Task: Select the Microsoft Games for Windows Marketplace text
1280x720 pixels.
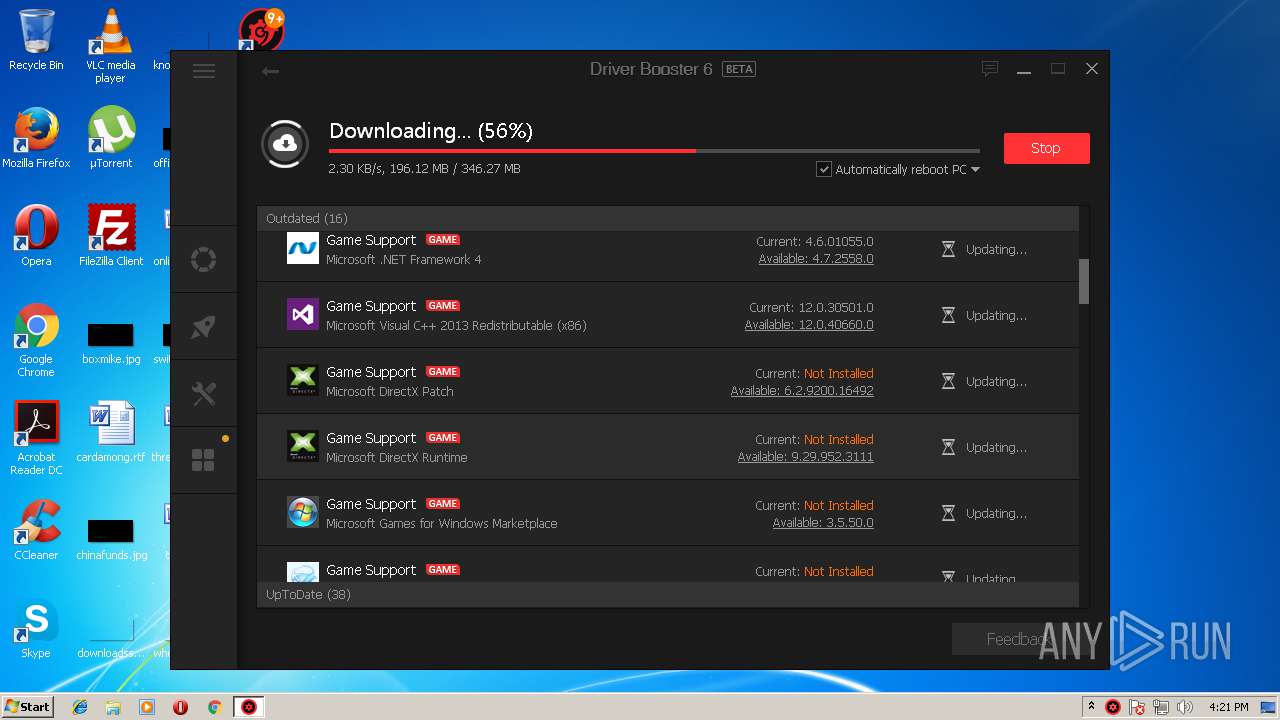Action: [442, 524]
